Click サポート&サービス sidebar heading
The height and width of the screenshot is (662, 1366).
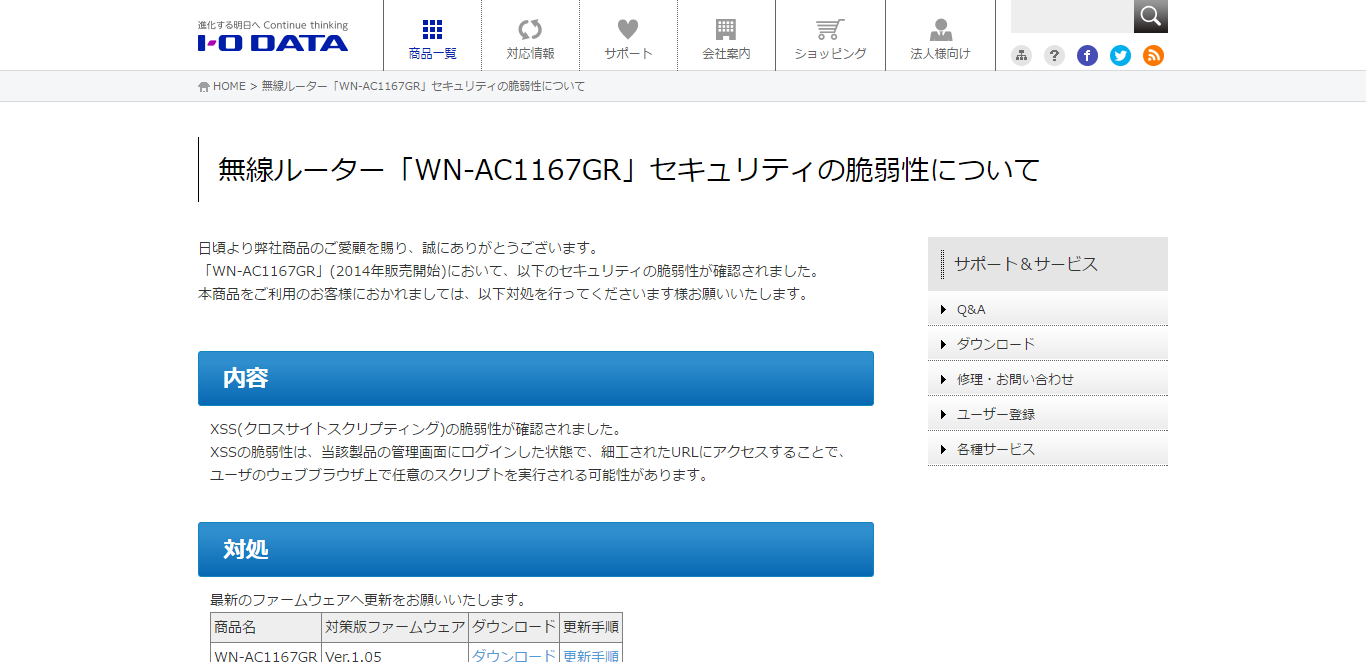click(1048, 264)
